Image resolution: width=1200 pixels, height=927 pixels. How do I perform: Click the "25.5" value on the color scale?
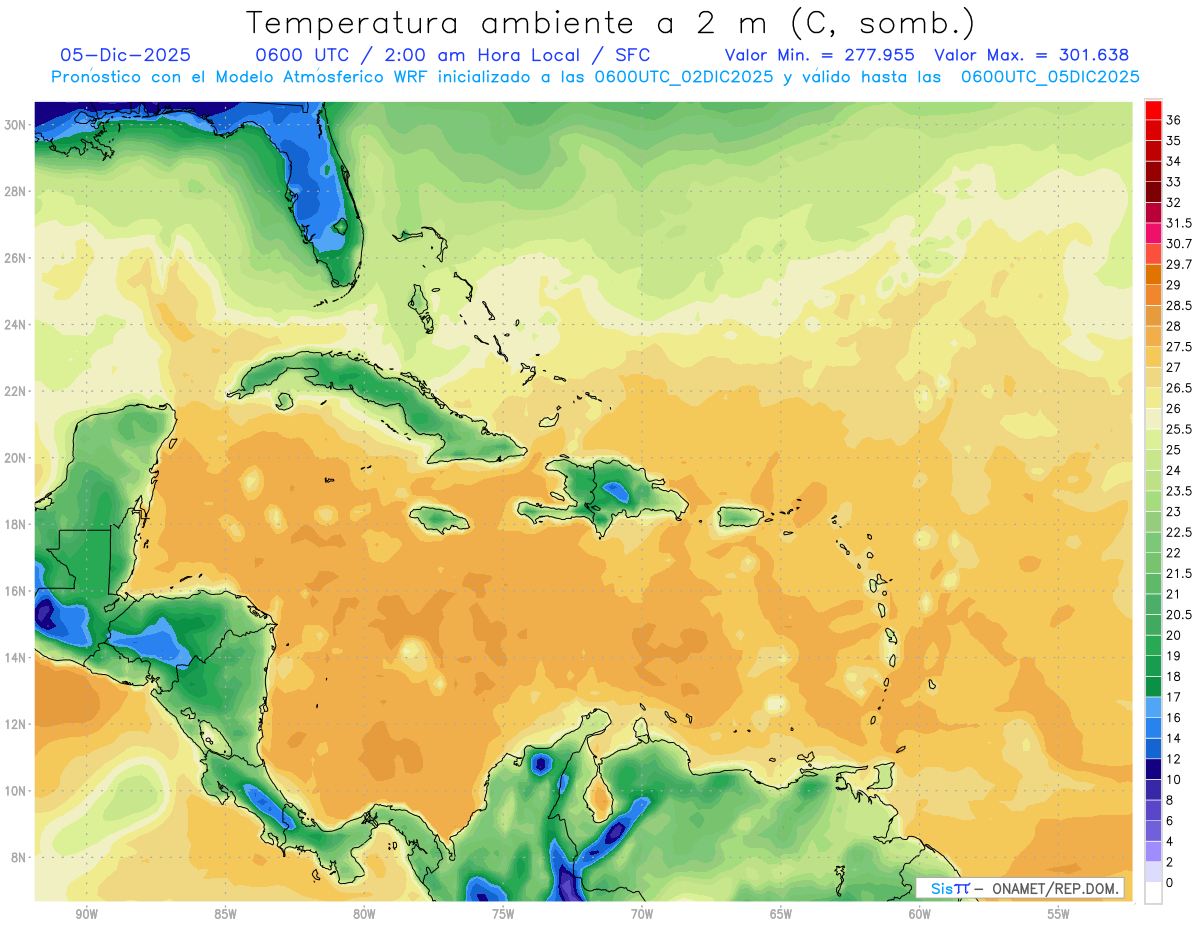coord(1179,429)
